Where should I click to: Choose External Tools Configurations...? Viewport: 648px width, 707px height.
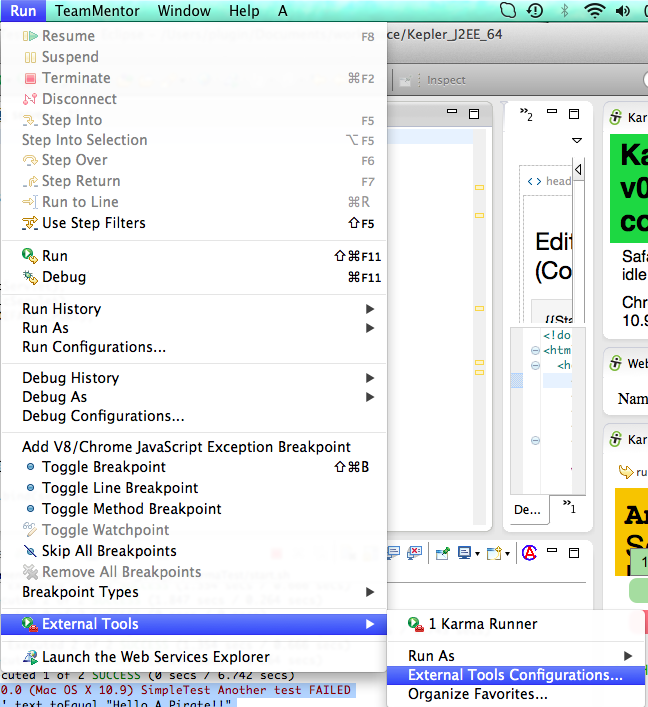coord(515,675)
